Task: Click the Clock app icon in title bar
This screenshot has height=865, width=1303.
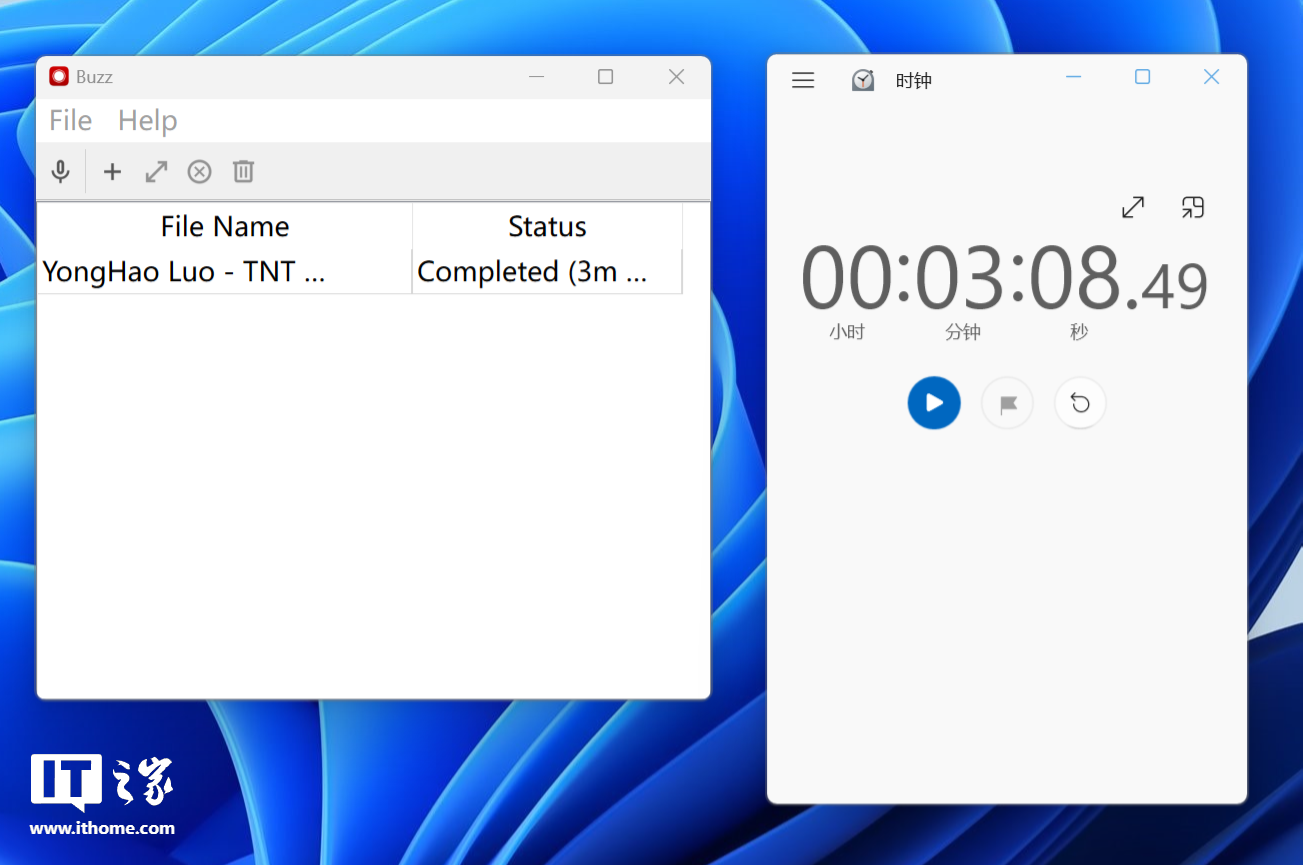Action: point(863,80)
